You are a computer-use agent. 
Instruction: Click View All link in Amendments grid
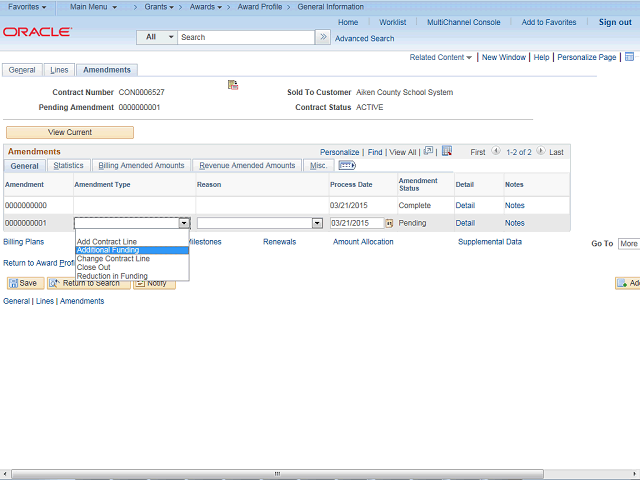(x=402, y=152)
